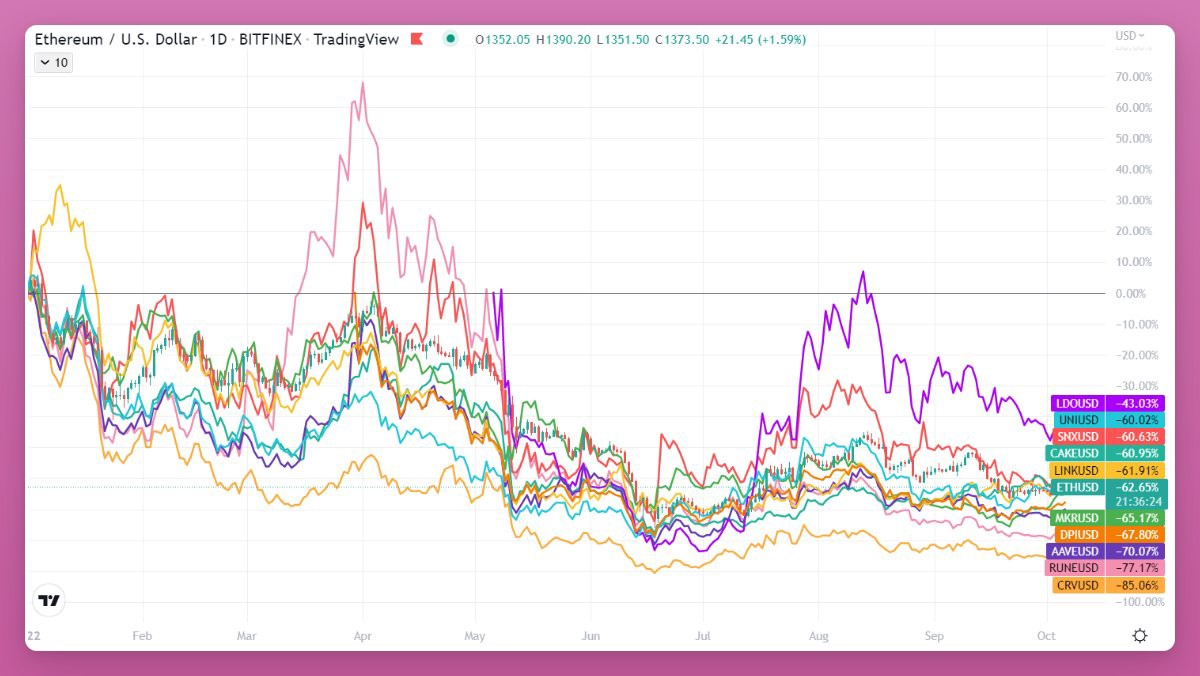1200x676 pixels.
Task: Open chart settings gear icon
Action: point(1139,636)
